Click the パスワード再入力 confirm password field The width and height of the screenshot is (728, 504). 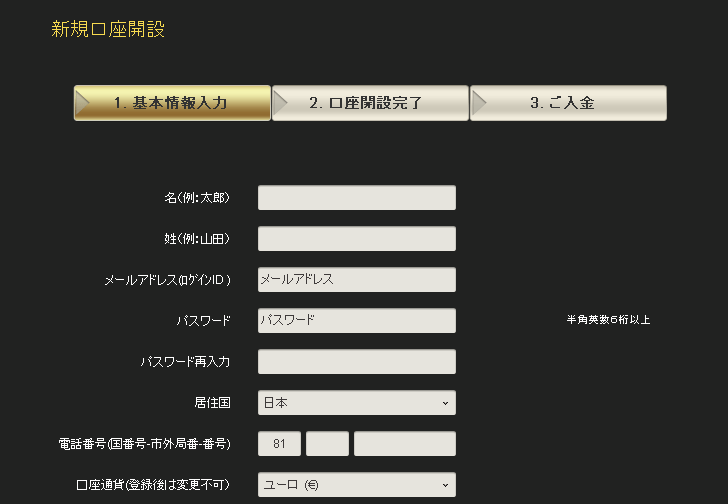[x=357, y=362]
